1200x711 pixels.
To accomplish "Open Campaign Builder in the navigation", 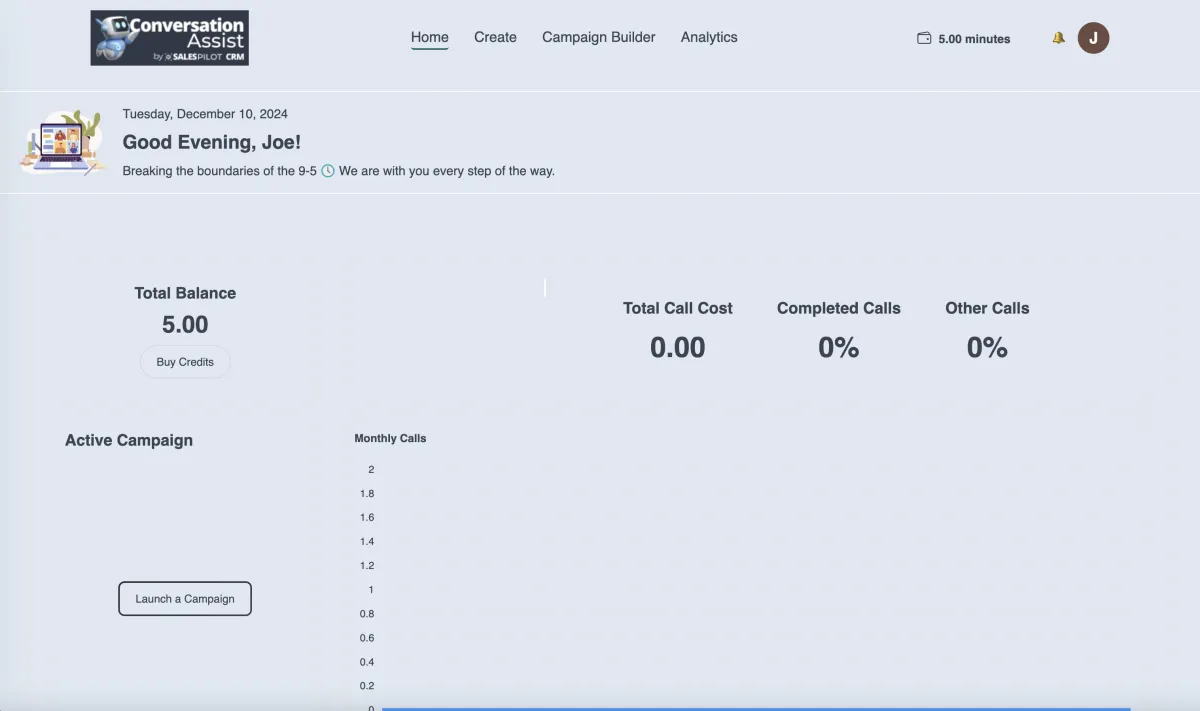I will (599, 37).
